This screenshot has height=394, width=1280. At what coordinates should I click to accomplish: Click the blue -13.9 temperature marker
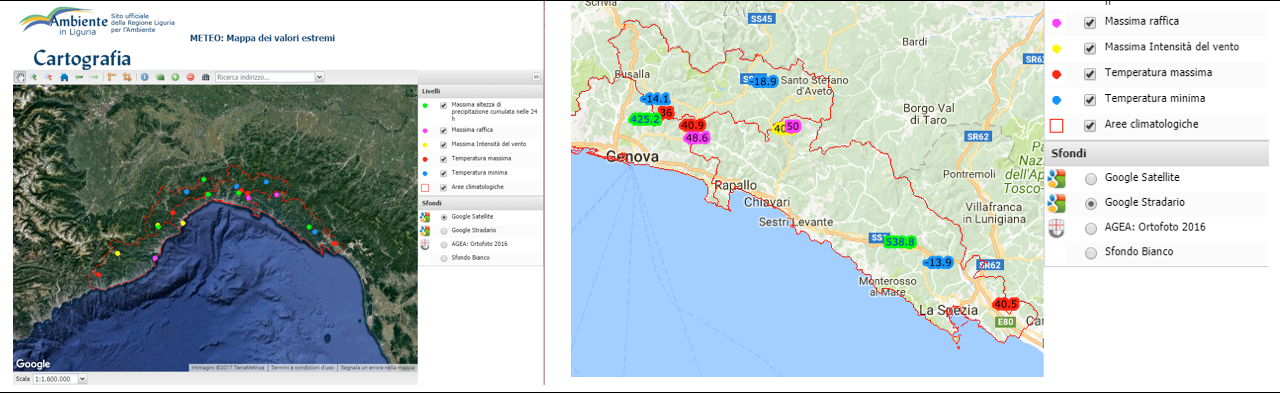click(938, 262)
